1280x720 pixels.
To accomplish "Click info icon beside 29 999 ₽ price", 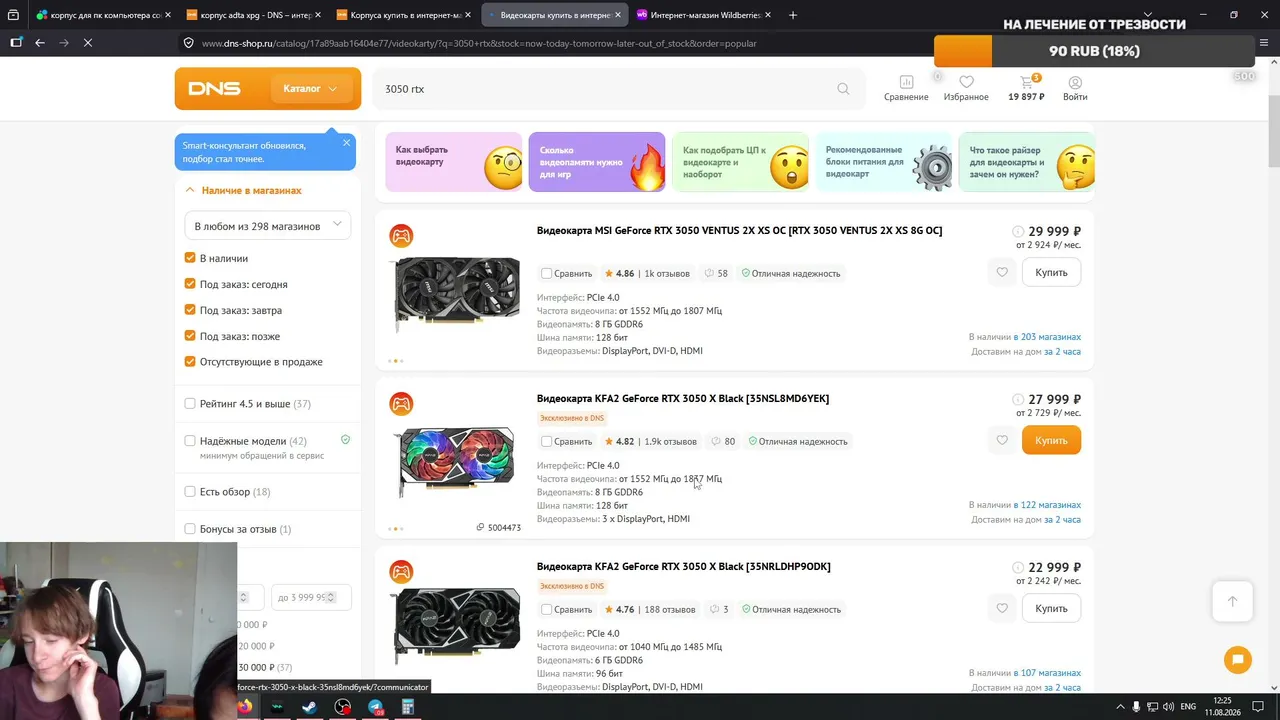I will pos(1018,231).
